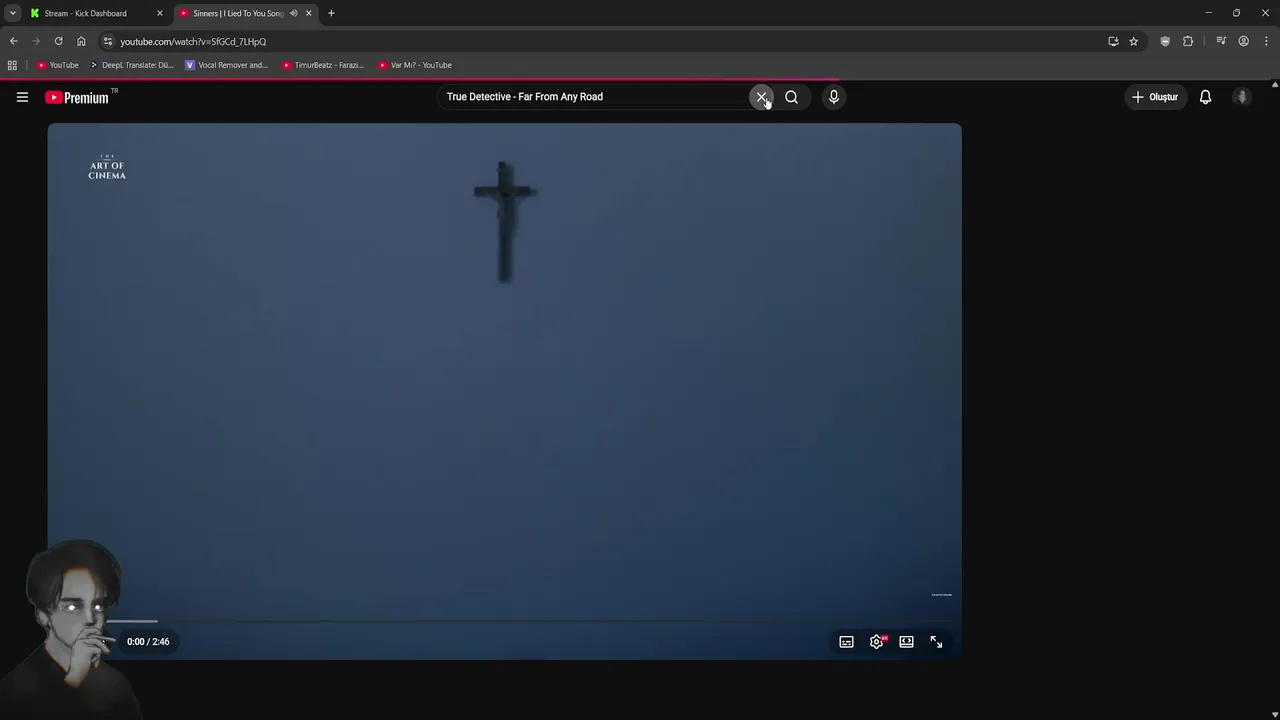Expand the tab search dropdown arrow
Image resolution: width=1280 pixels, height=720 pixels.
12,13
